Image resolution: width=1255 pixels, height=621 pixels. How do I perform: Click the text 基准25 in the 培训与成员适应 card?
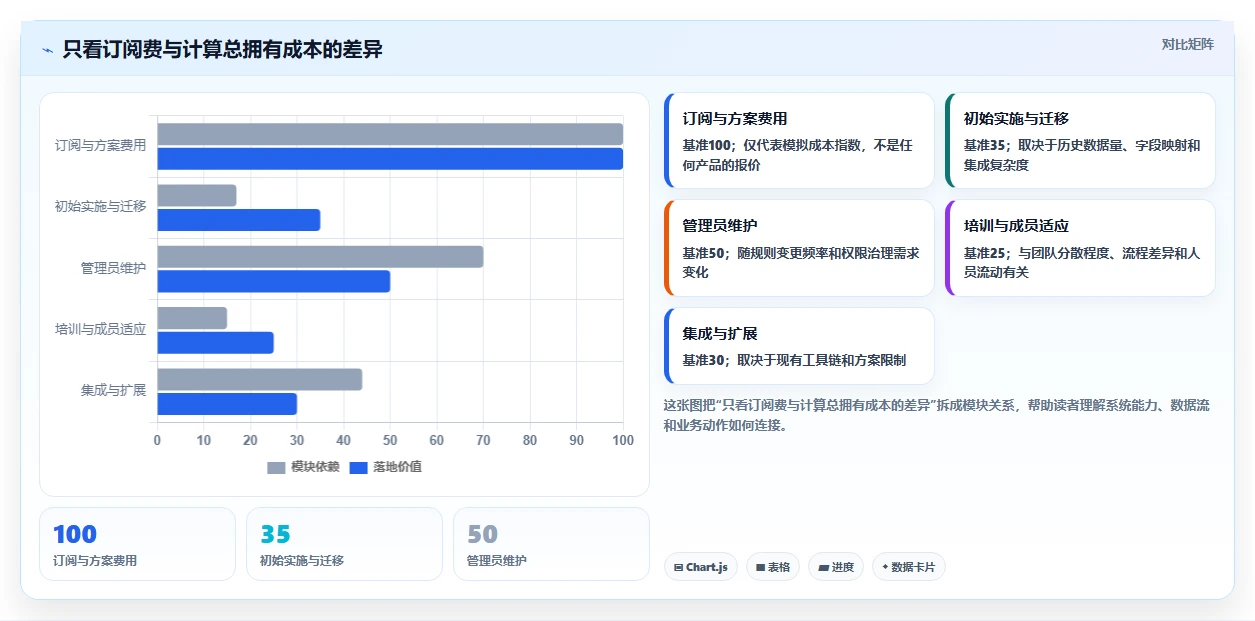(985, 254)
